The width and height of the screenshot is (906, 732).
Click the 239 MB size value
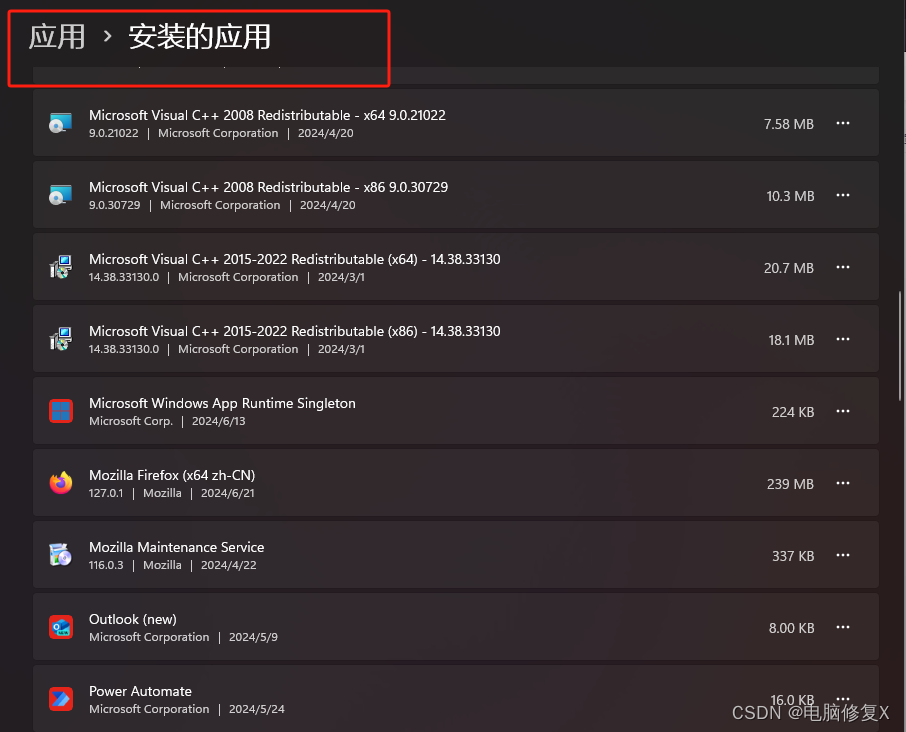[790, 484]
